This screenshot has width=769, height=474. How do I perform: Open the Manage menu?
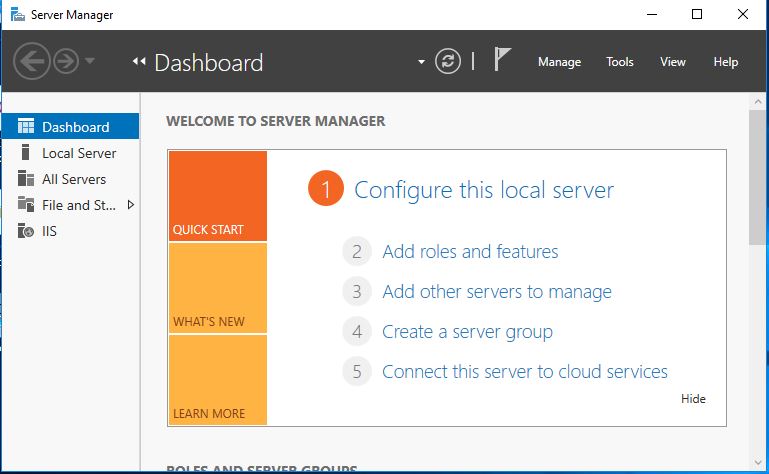559,62
